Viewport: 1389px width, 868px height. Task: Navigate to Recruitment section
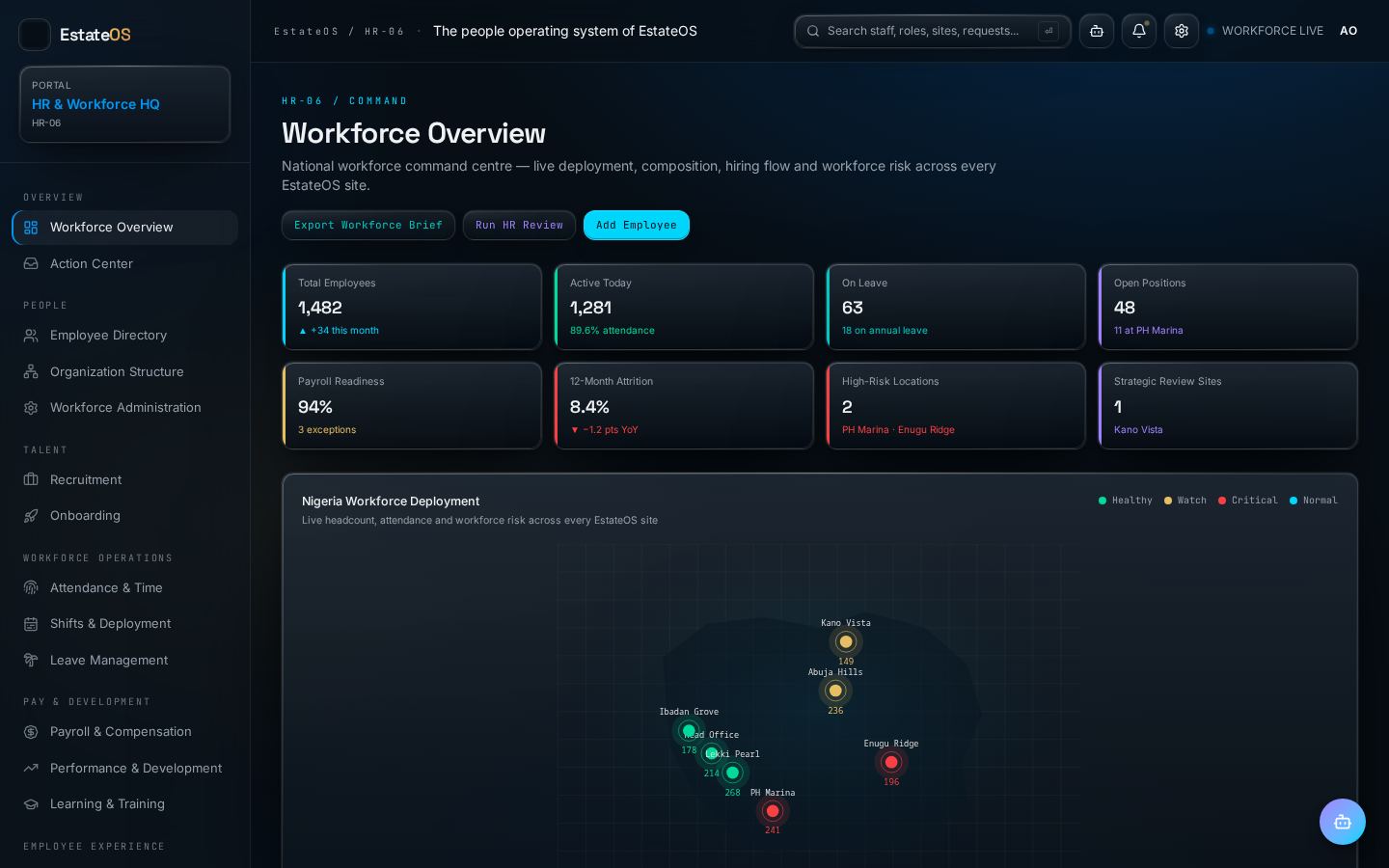(x=124, y=479)
